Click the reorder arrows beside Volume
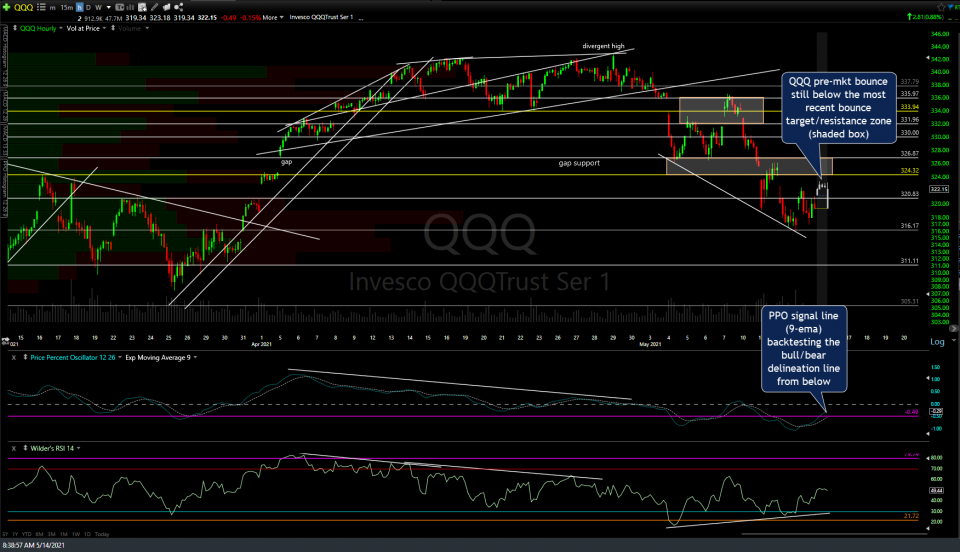 [113, 28]
